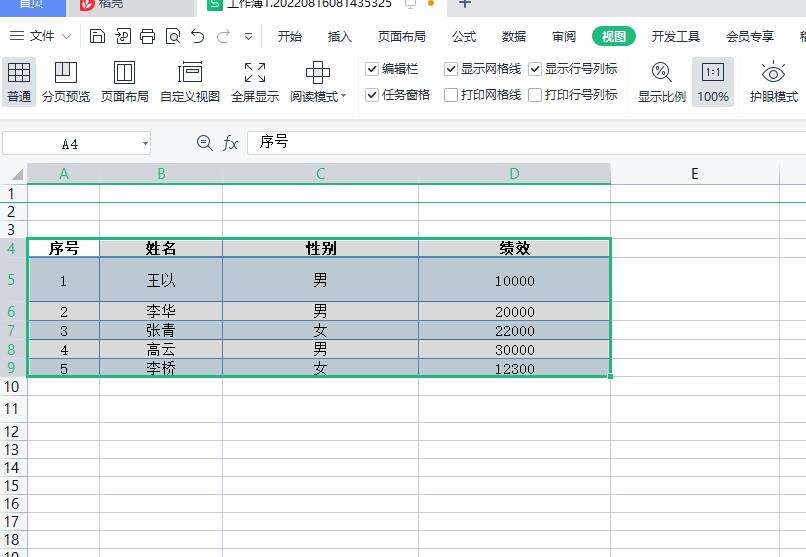Click the cell containing 李华
The image size is (806, 557).
[x=161, y=311]
